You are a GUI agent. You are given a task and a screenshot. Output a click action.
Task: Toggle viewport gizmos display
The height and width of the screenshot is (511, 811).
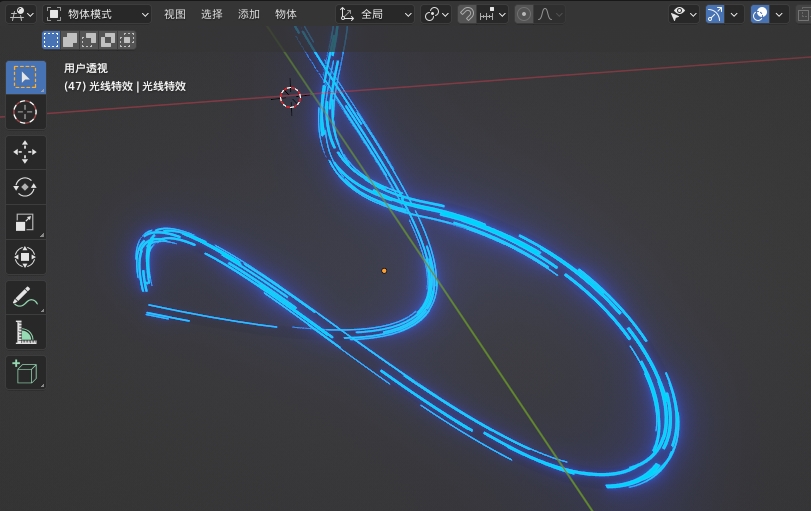point(715,14)
